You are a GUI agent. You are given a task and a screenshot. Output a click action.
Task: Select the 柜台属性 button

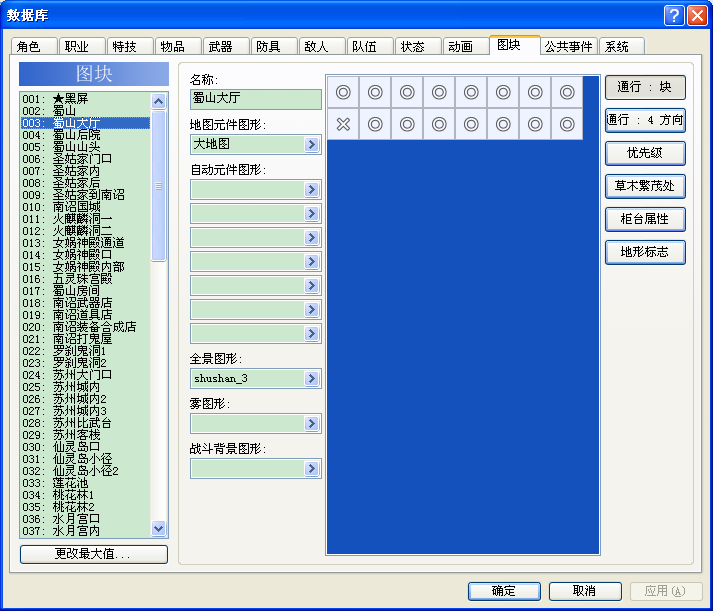645,219
